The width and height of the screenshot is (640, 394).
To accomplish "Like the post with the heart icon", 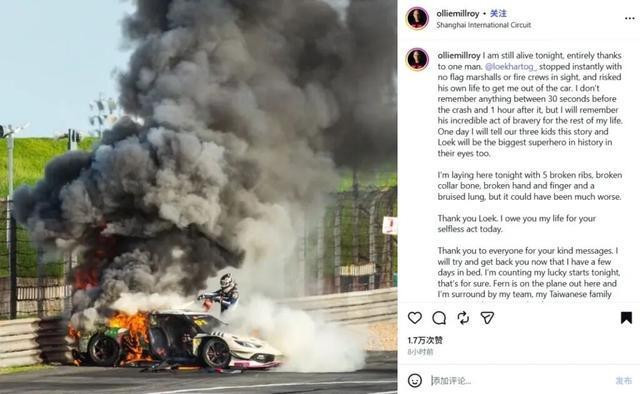I will [x=415, y=318].
